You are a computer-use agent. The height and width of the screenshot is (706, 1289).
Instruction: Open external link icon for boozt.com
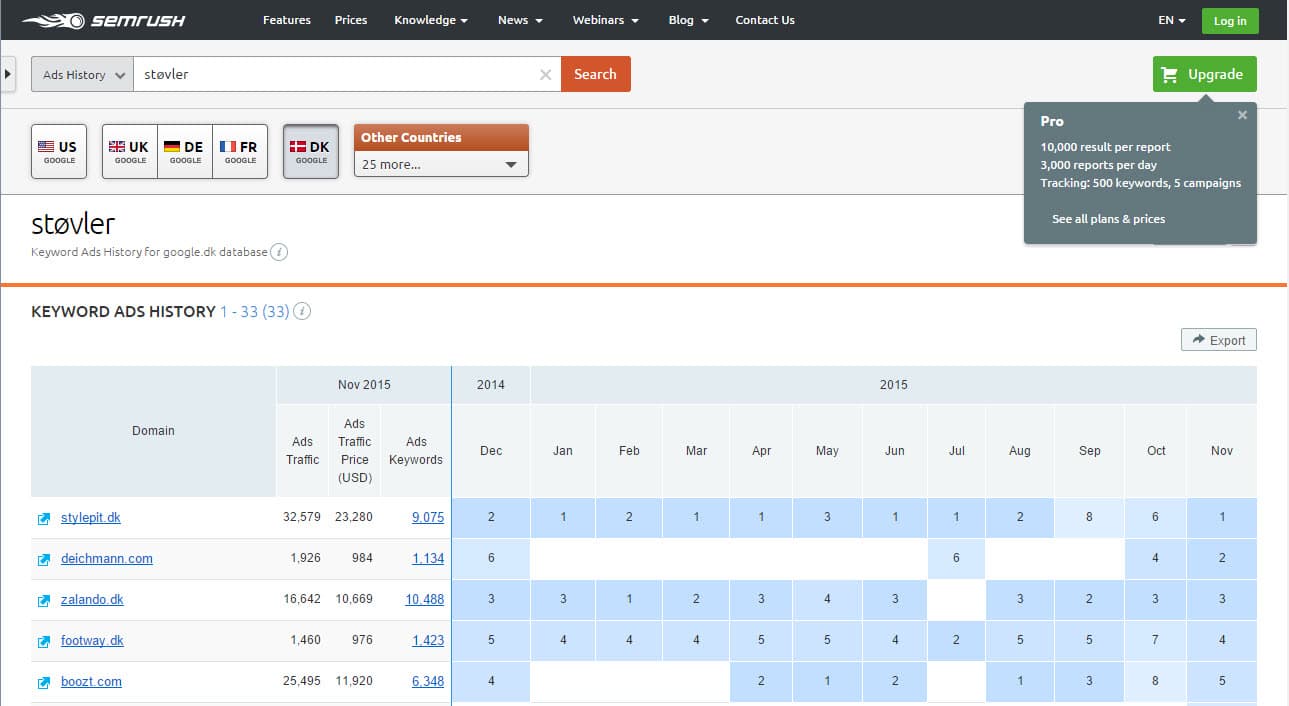tap(44, 683)
